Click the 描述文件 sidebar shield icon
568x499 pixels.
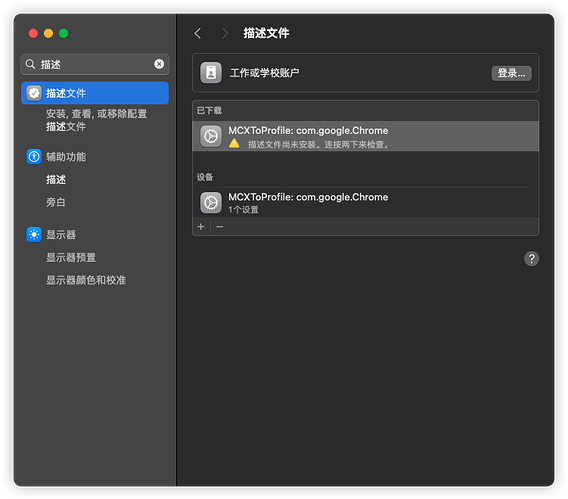(34, 93)
